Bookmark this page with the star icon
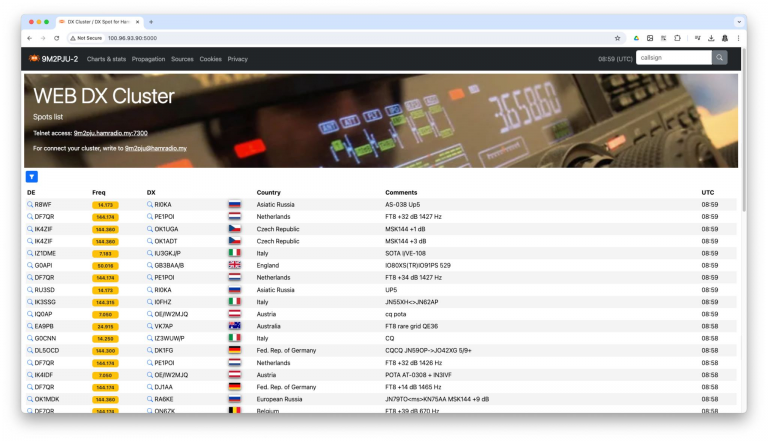The width and height of the screenshot is (768, 441). tap(617, 38)
